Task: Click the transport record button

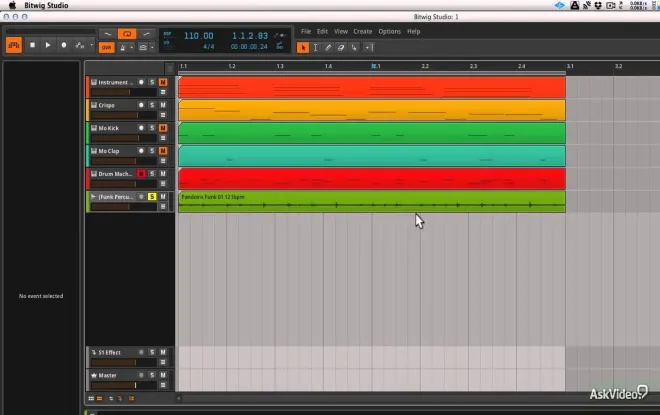Action: pyautogui.click(x=64, y=45)
